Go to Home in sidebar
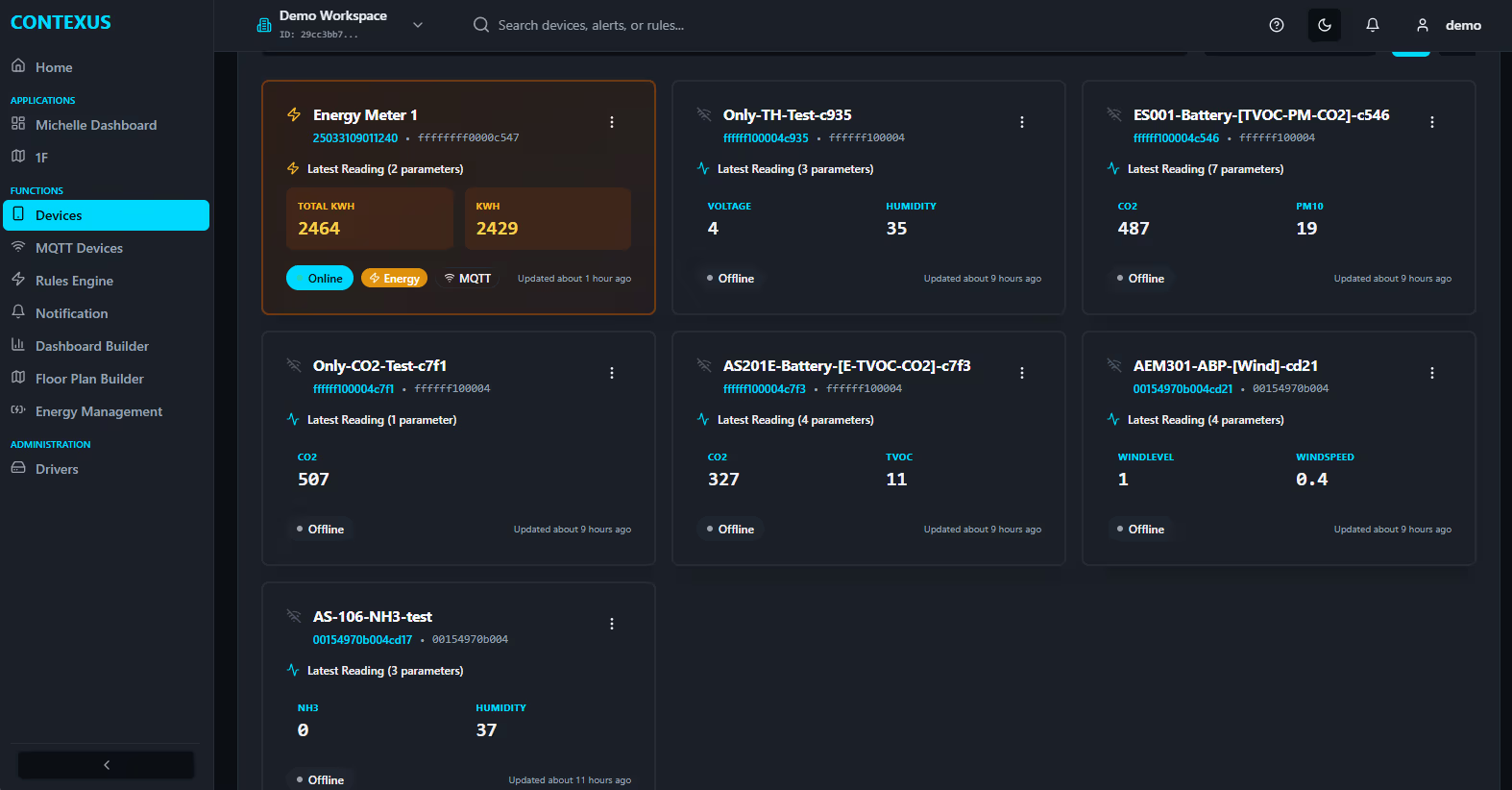This screenshot has height=790, width=1512. pyautogui.click(x=54, y=67)
